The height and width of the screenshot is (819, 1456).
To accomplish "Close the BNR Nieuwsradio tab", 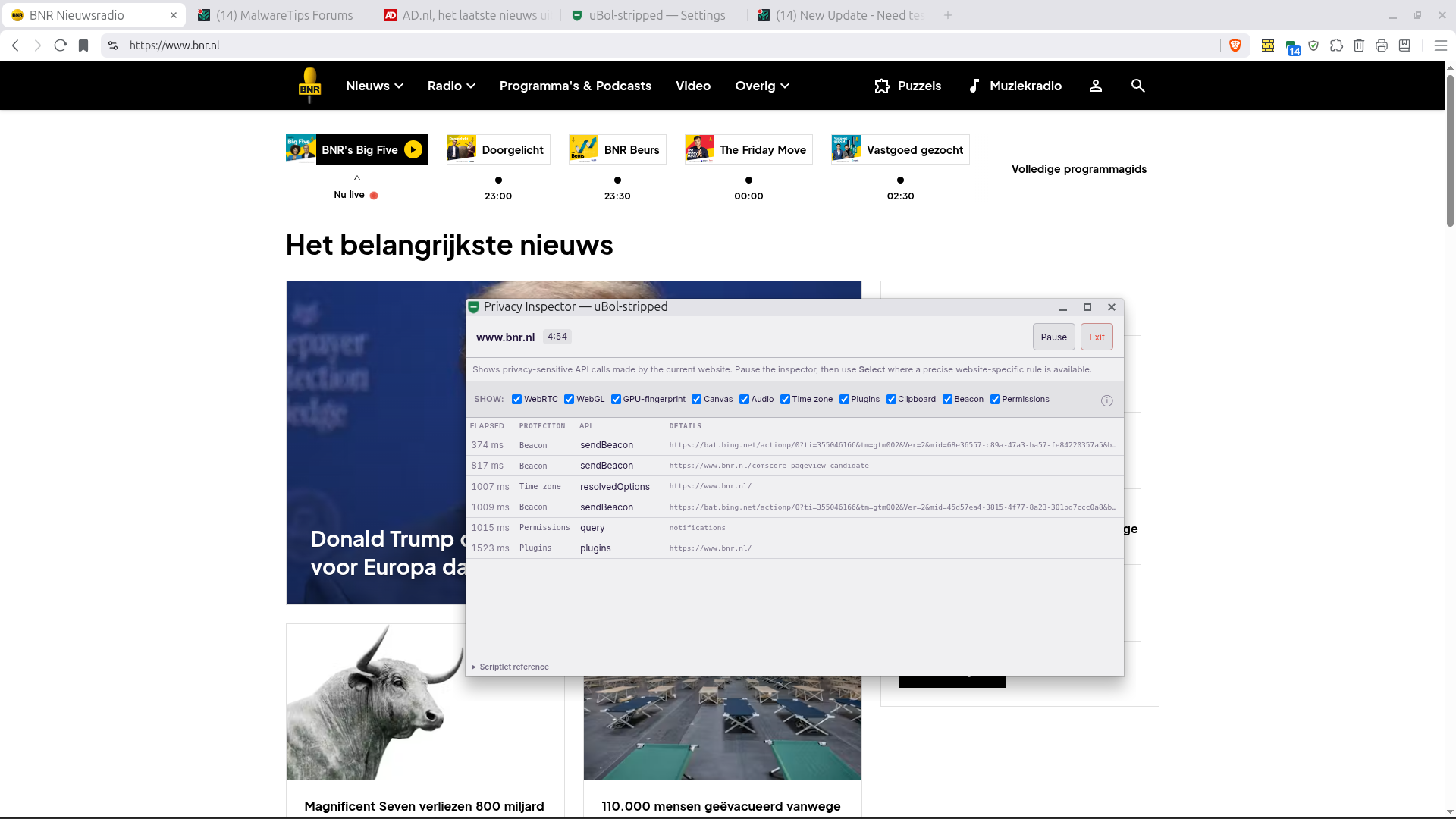I will [174, 15].
